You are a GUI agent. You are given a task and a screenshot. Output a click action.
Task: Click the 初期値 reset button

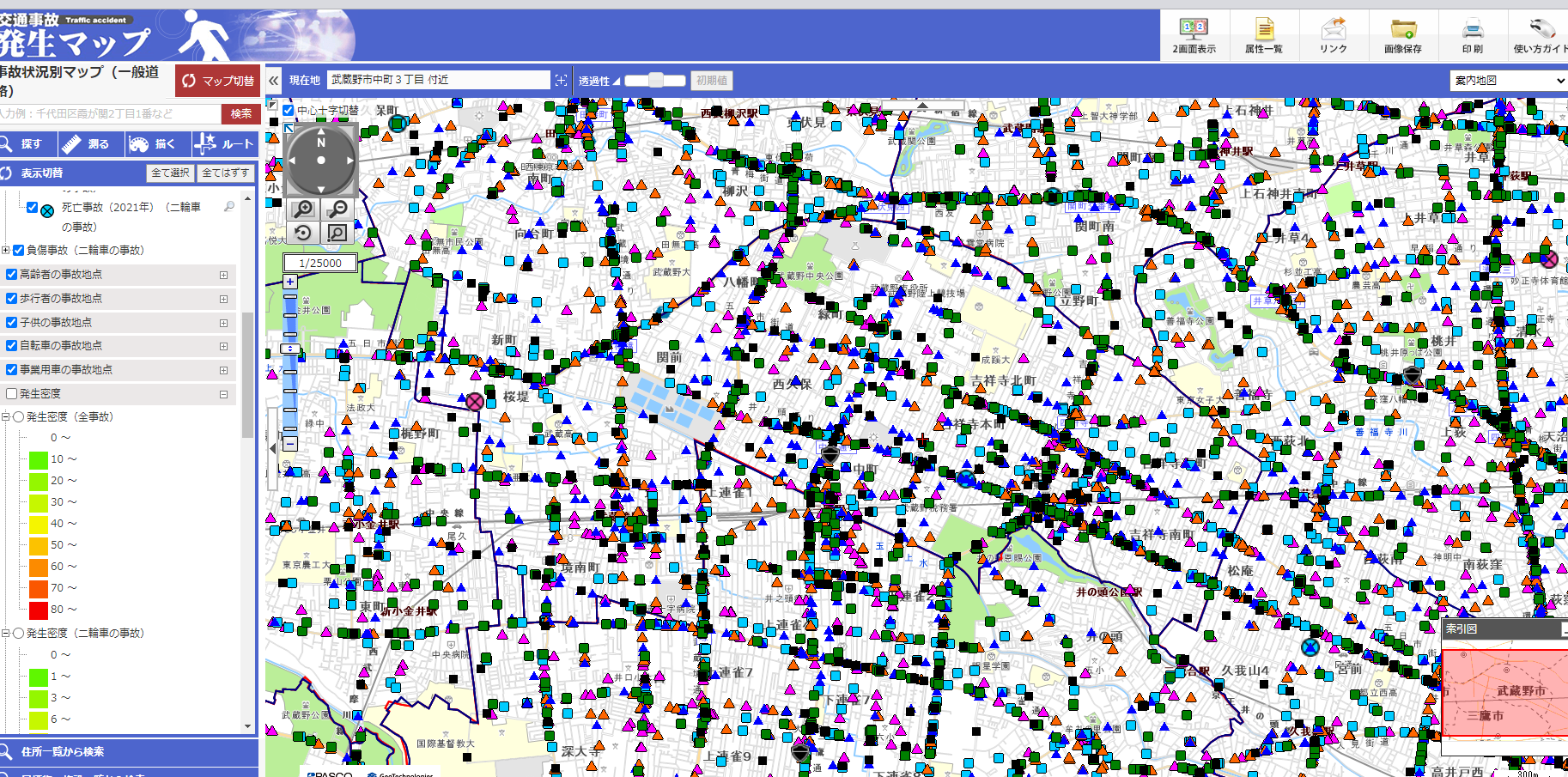pyautogui.click(x=712, y=81)
